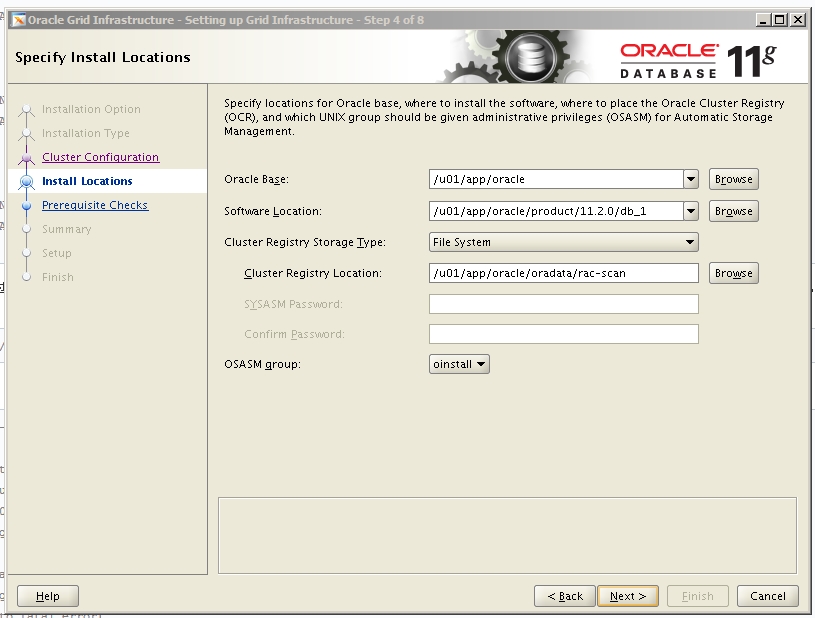This screenshot has height=618, width=815.
Task: Jump to the Prerequisite Checks step link
Action: coord(95,205)
